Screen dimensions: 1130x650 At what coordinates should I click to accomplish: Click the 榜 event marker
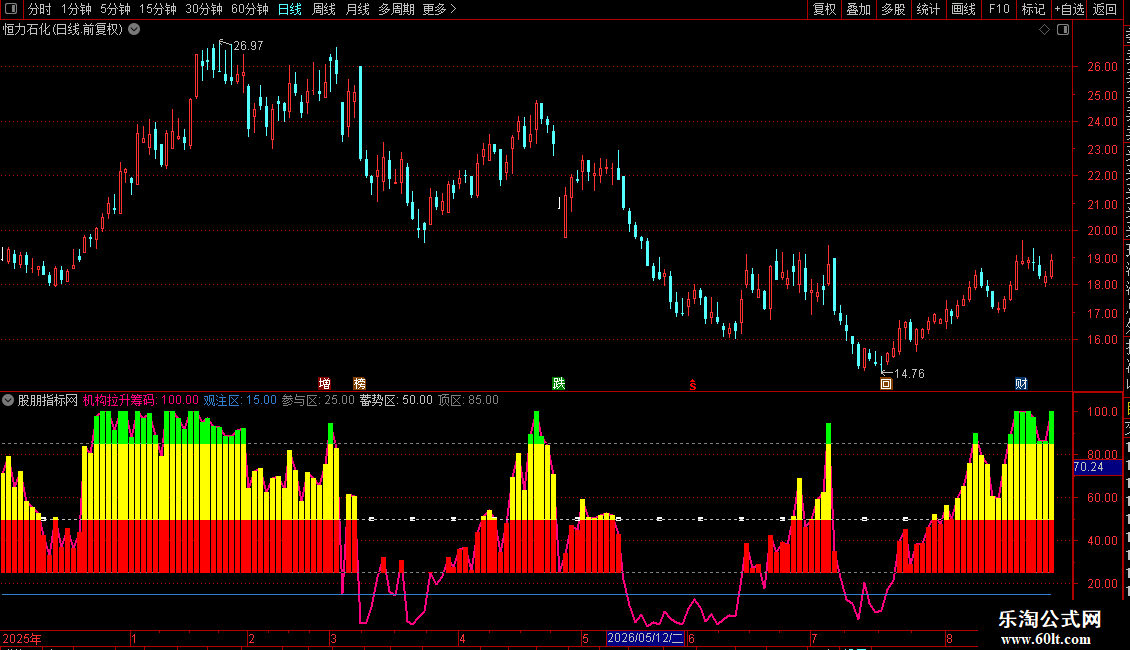[x=360, y=383]
